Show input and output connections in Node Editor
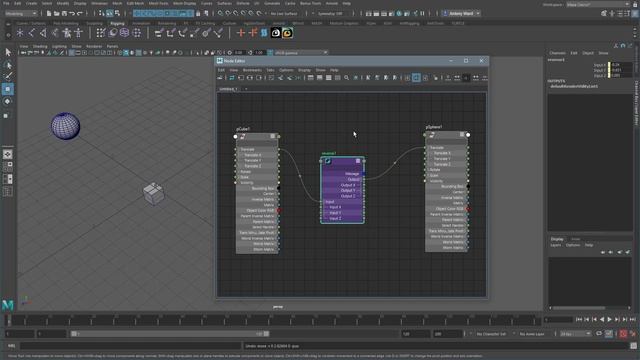640x360 pixels. pos(250,78)
